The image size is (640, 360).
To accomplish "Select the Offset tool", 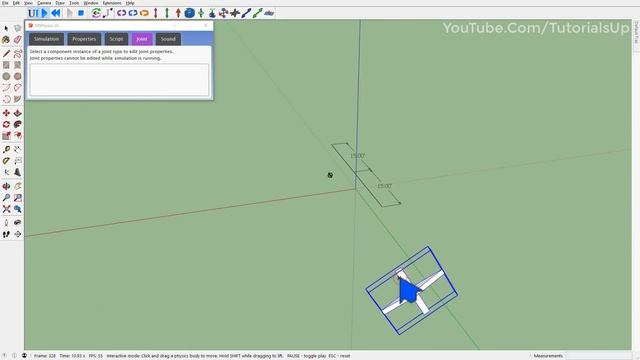I will (18, 136).
